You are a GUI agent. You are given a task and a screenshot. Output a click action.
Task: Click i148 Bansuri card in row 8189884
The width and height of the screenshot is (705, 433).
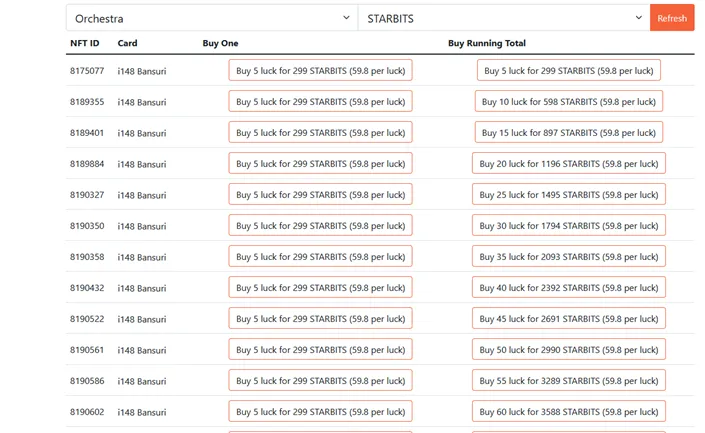click(x=142, y=164)
